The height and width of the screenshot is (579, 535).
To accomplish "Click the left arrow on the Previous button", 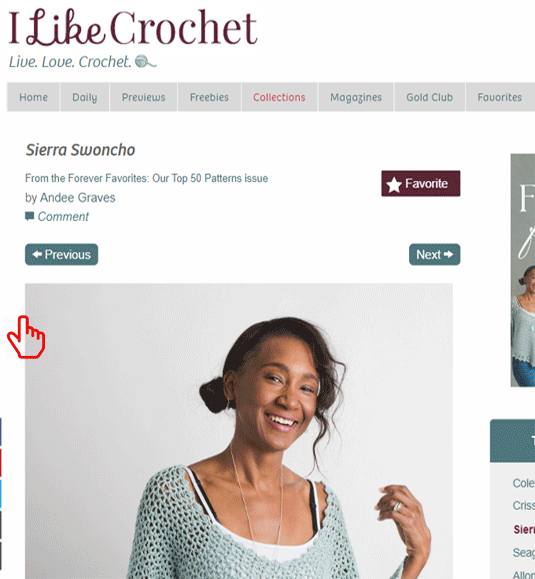I will click(x=37, y=254).
